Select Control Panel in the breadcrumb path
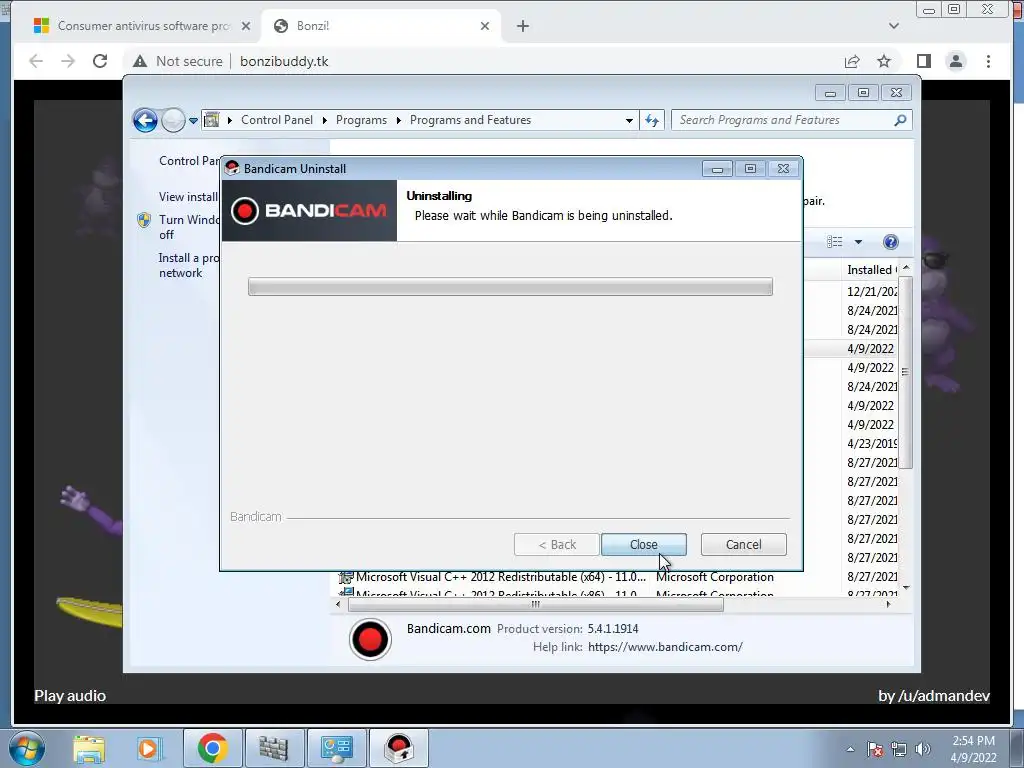The height and width of the screenshot is (768, 1024). (x=277, y=120)
